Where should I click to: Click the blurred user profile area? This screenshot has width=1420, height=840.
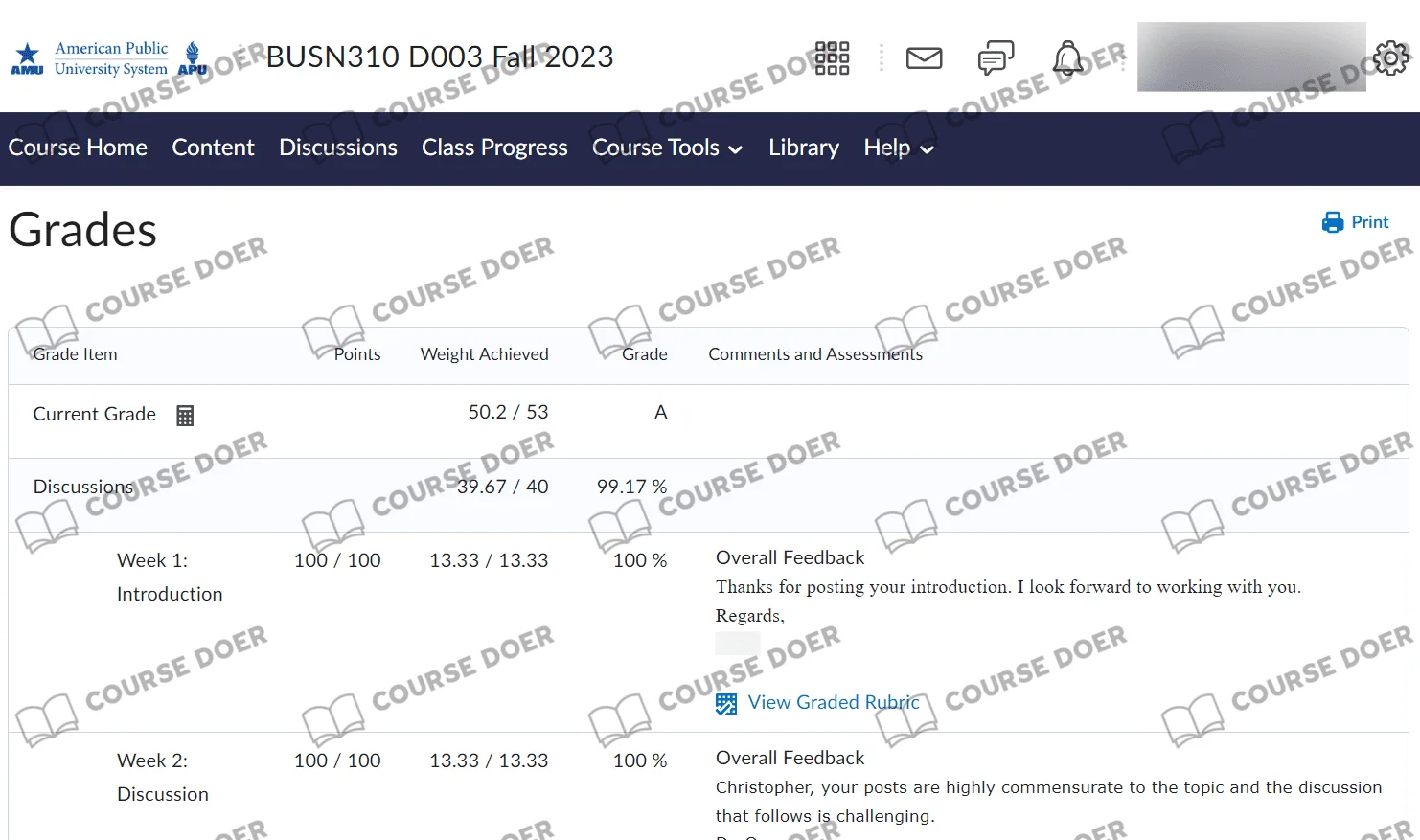1251,57
